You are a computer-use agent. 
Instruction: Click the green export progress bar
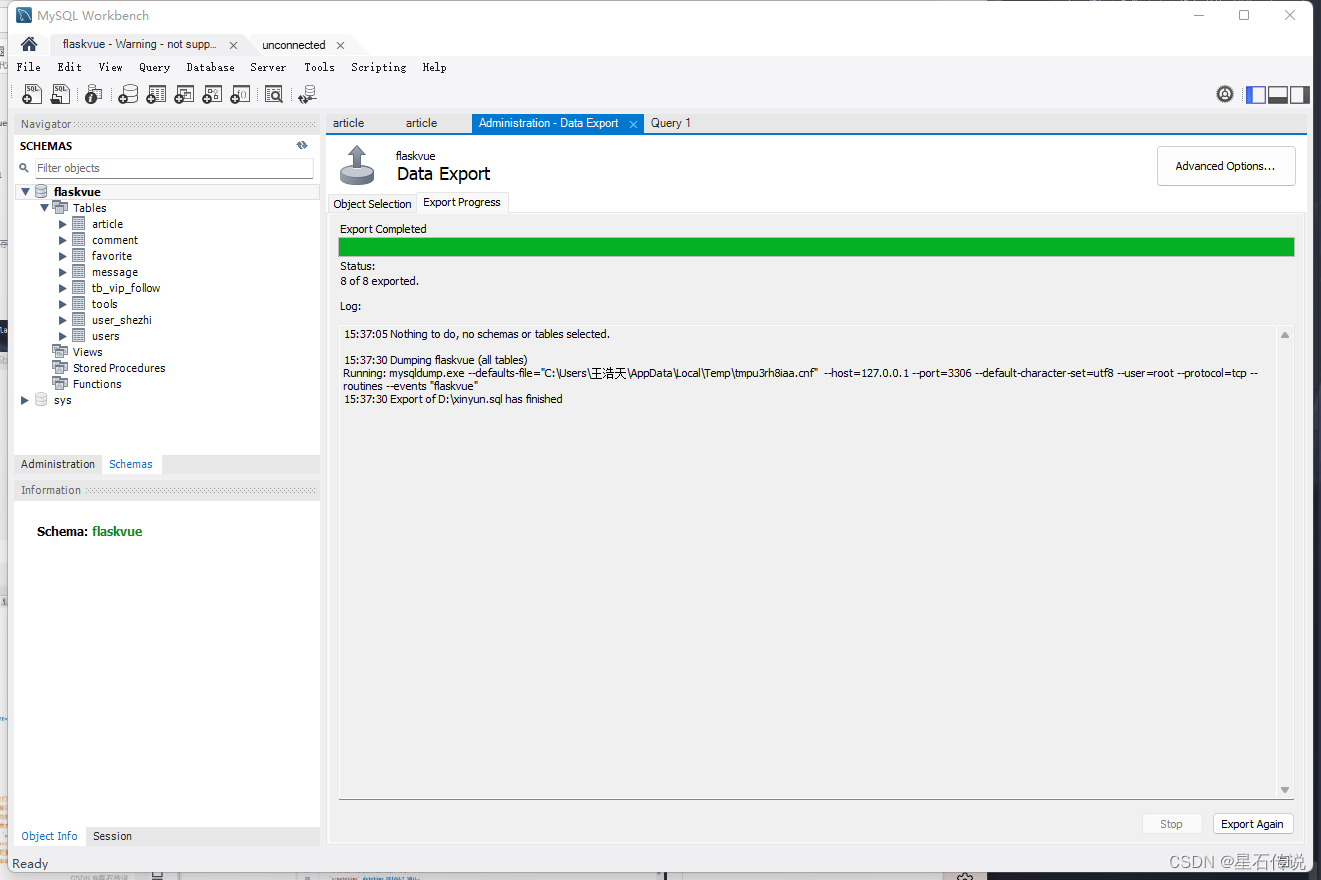[x=816, y=247]
